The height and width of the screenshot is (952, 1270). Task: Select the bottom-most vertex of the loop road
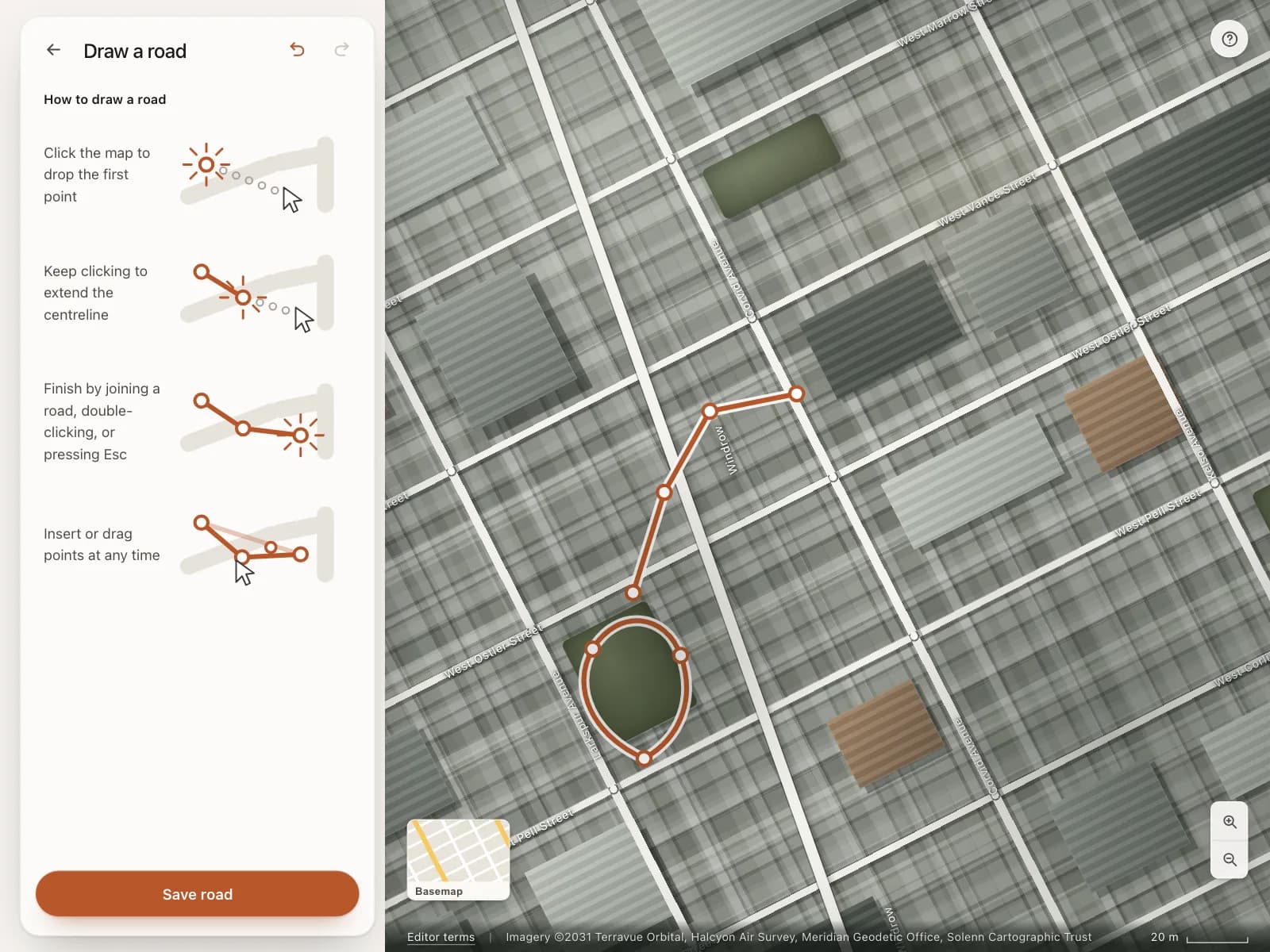pyautogui.click(x=645, y=758)
